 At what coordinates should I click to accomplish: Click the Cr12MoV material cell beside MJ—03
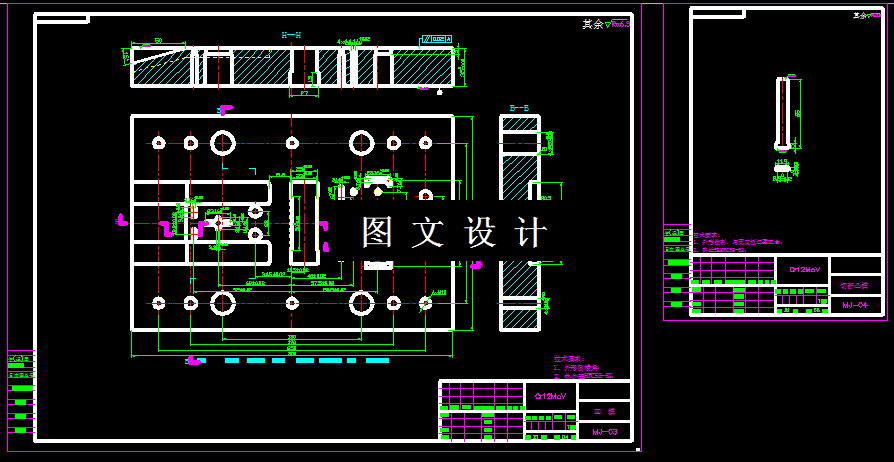pyautogui.click(x=551, y=396)
